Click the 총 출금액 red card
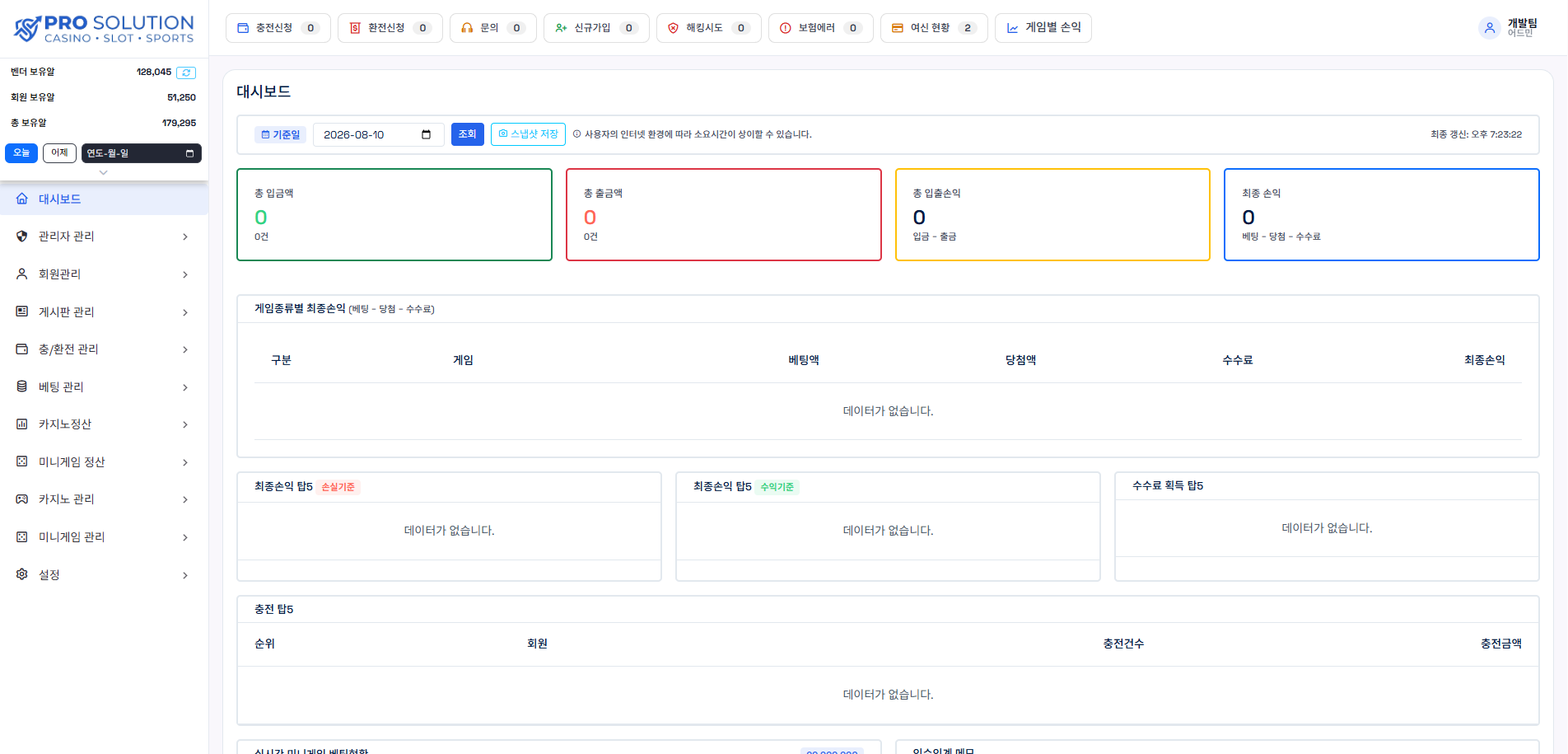This screenshot has width=1568, height=754. (724, 215)
